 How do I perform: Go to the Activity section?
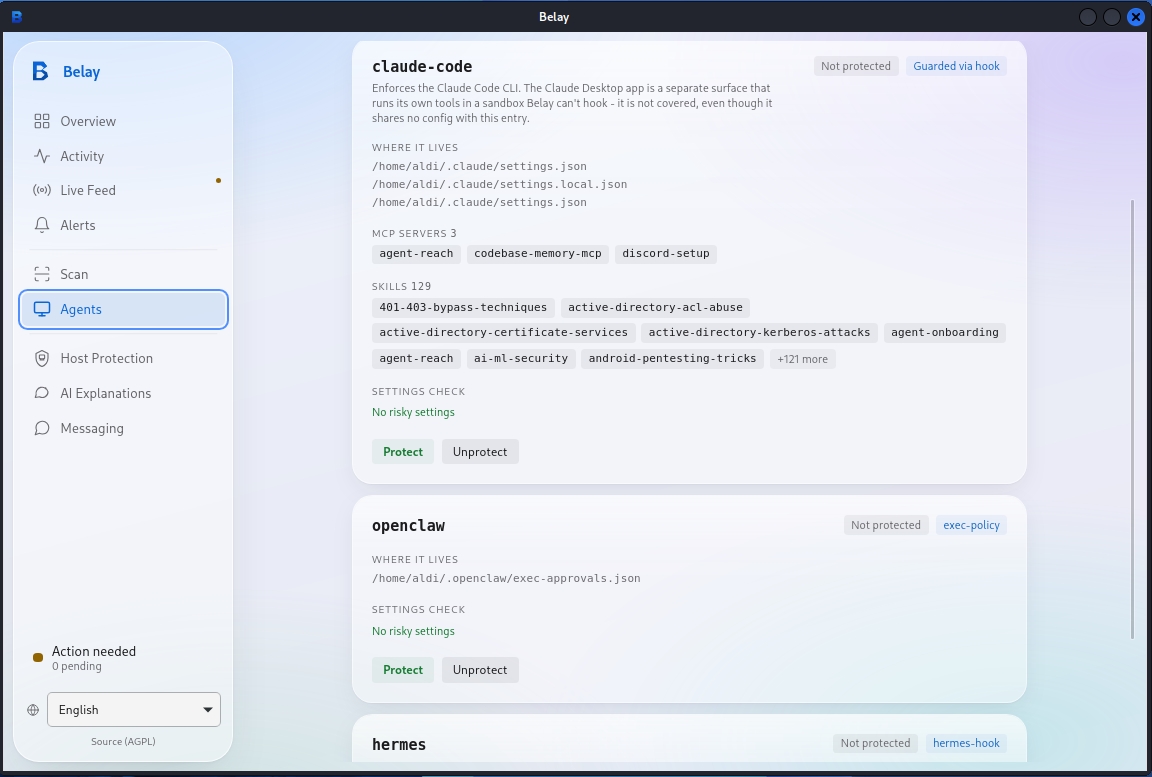(123, 156)
